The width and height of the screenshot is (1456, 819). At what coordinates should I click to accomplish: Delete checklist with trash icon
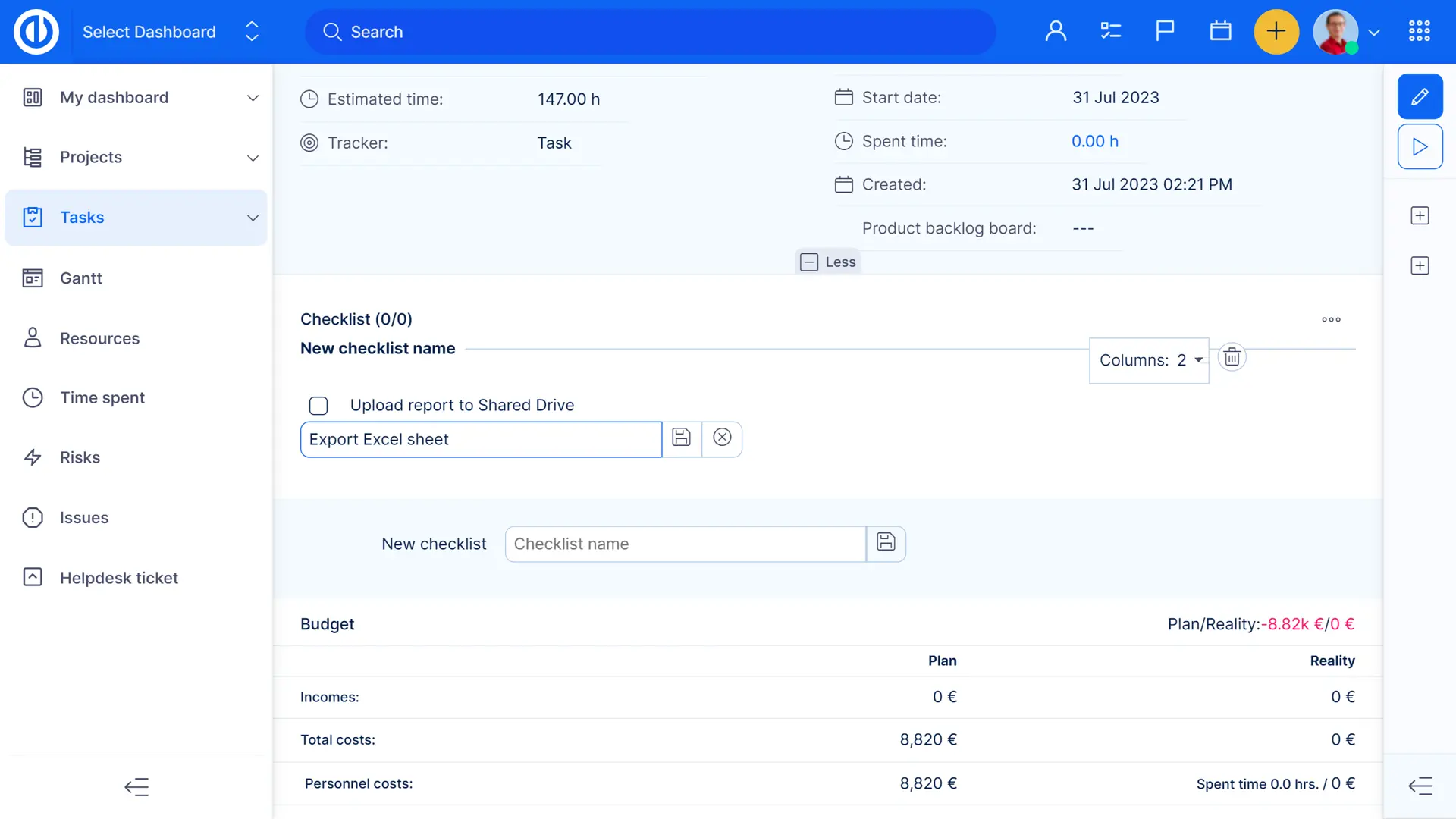coord(1232,357)
